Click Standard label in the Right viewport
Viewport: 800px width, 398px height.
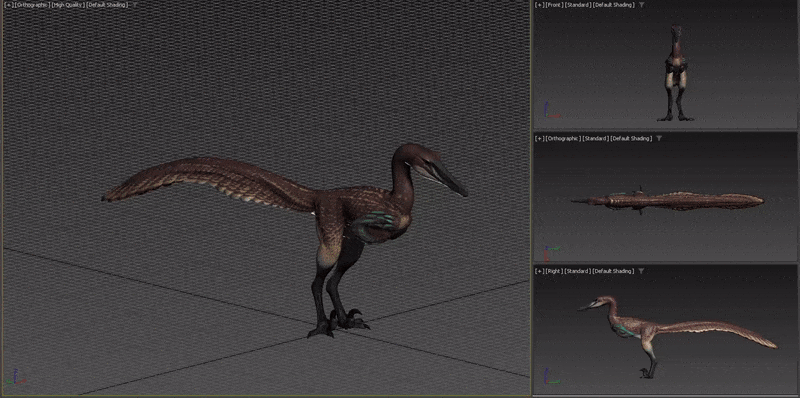coord(578,271)
